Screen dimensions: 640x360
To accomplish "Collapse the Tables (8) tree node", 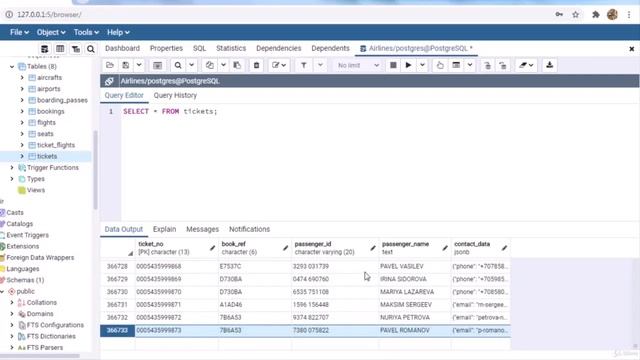I will pos(12,67).
